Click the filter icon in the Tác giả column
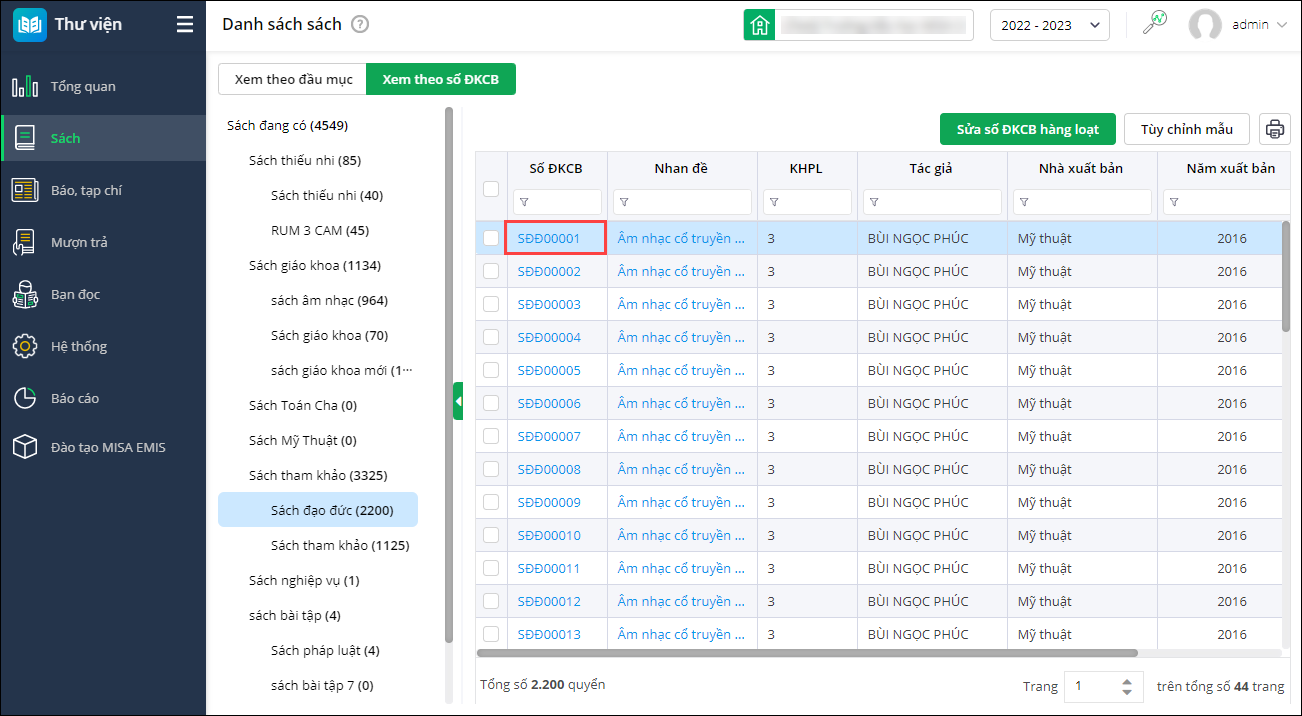Screen dimensions: 1302x716 [x=874, y=203]
